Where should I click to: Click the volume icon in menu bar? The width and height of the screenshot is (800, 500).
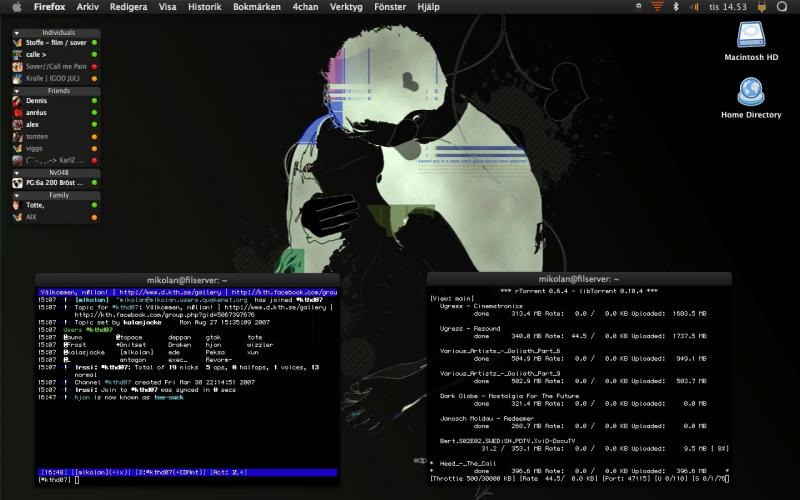pos(692,6)
